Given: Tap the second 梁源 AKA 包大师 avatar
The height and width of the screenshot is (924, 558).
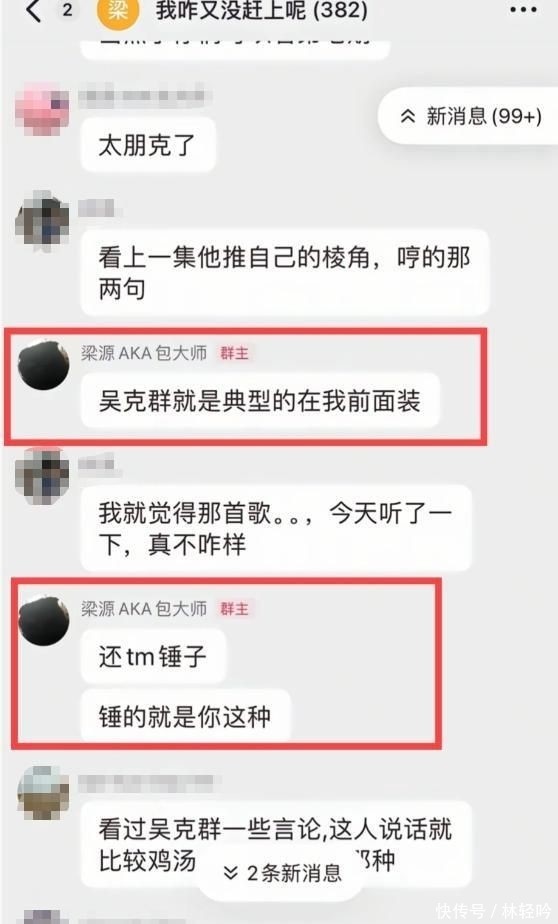Looking at the screenshot, I should coord(44,621).
